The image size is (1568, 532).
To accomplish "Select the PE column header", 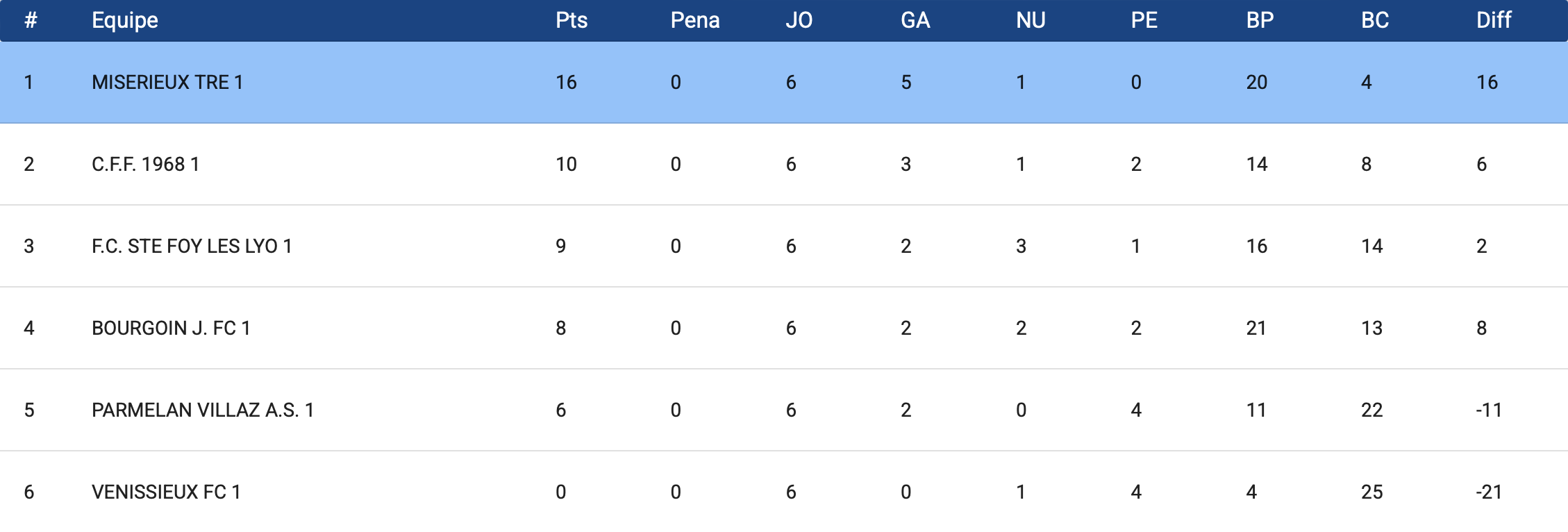I will 1144,20.
